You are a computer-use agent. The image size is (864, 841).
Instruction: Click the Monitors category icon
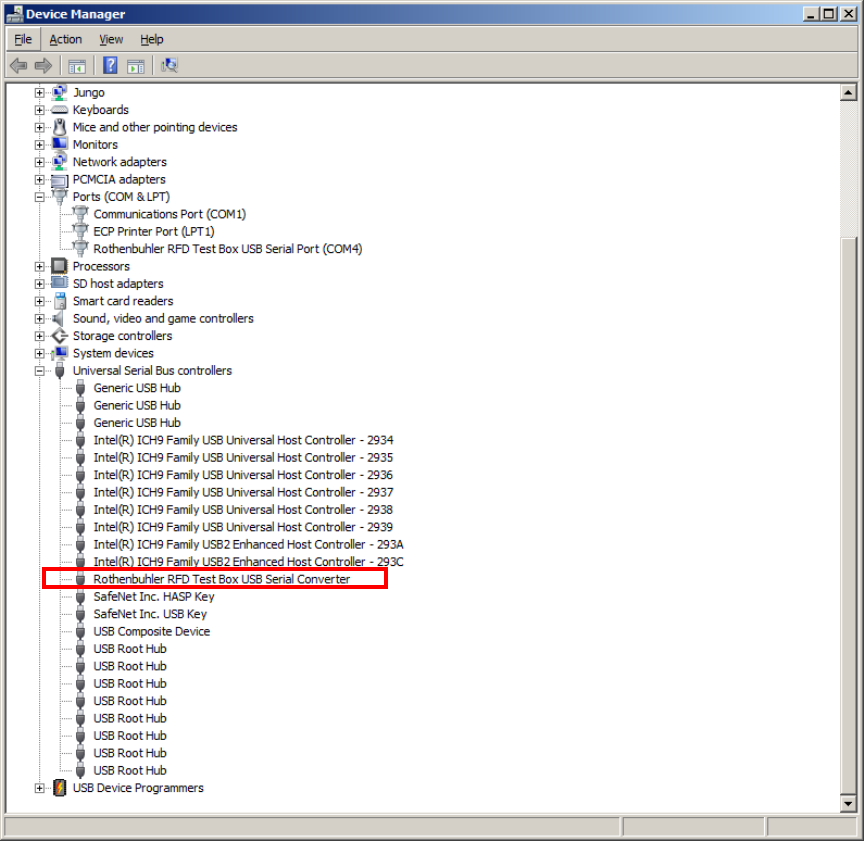coord(60,144)
